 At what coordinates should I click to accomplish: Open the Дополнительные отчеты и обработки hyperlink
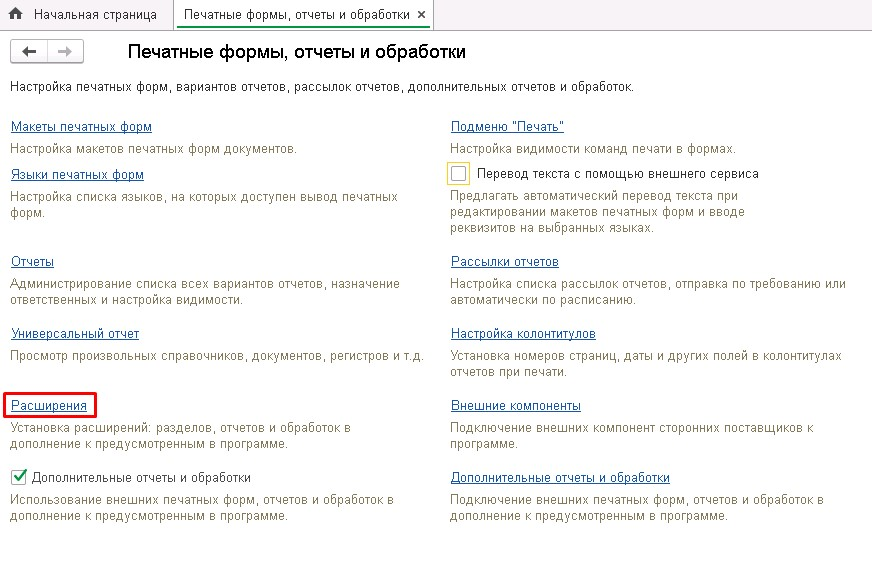(x=560, y=478)
